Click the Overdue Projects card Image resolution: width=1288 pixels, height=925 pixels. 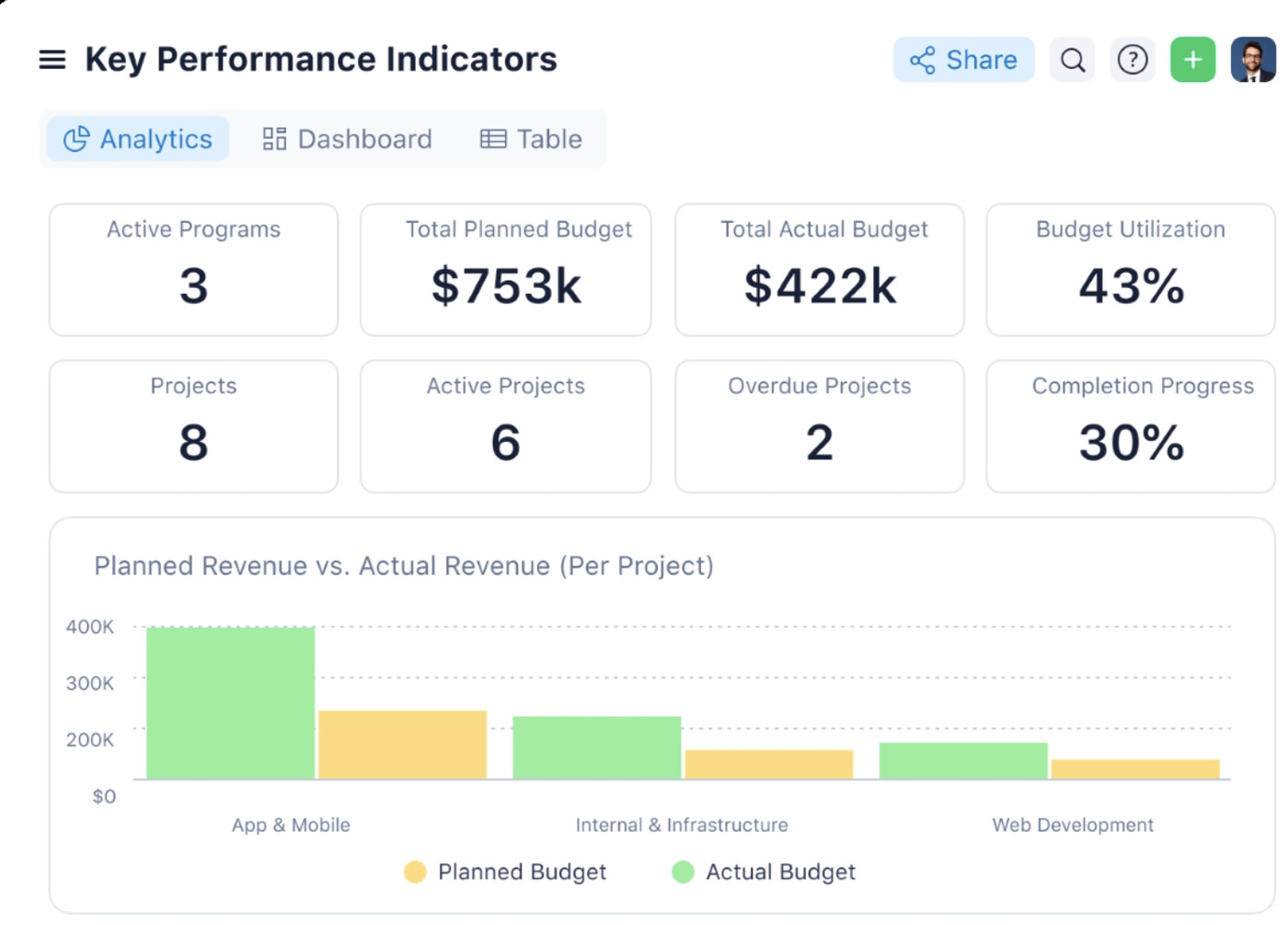[819, 425]
